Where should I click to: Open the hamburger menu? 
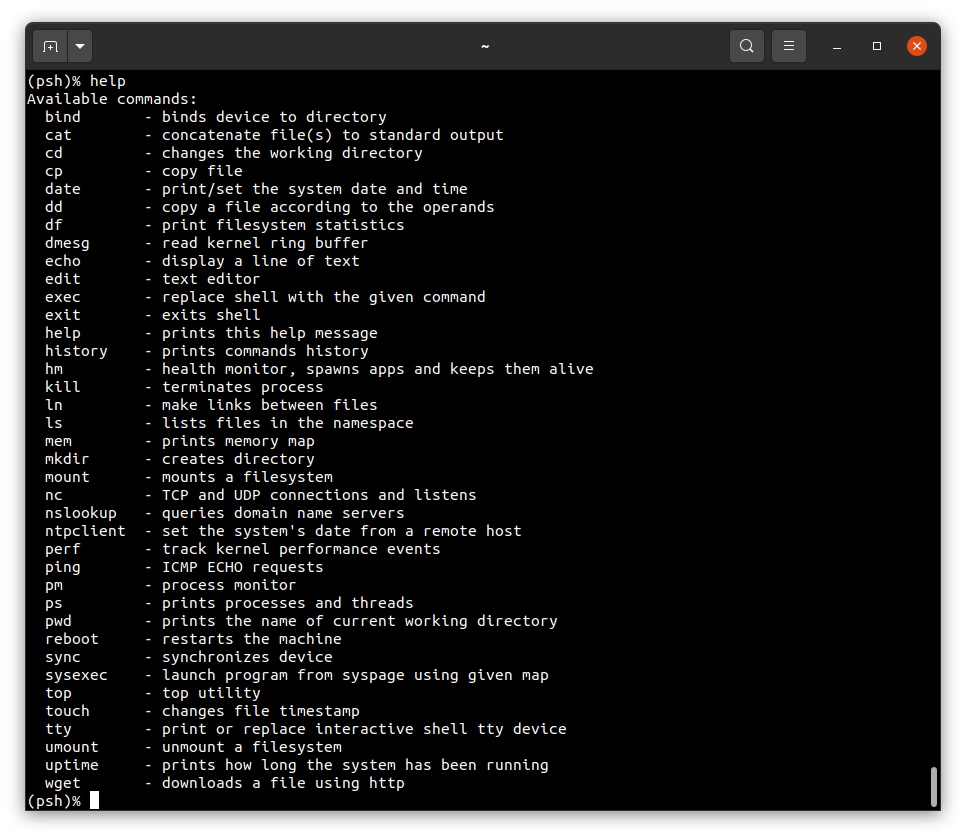789,46
